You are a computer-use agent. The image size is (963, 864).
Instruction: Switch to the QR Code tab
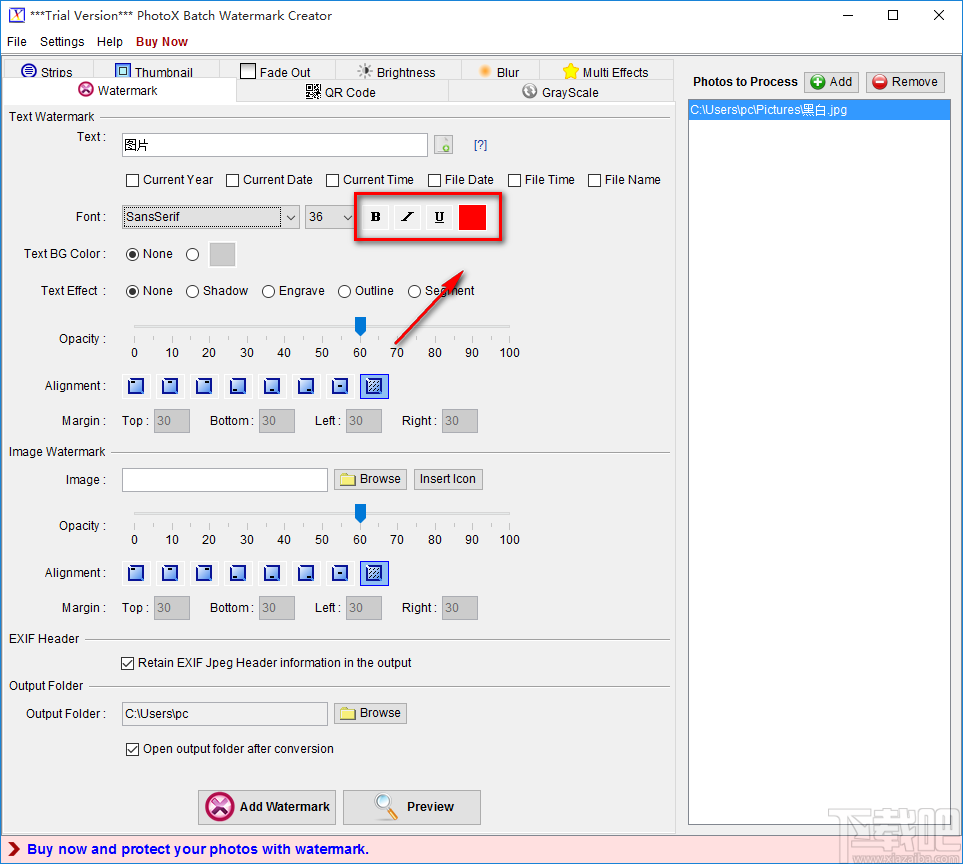click(x=341, y=92)
